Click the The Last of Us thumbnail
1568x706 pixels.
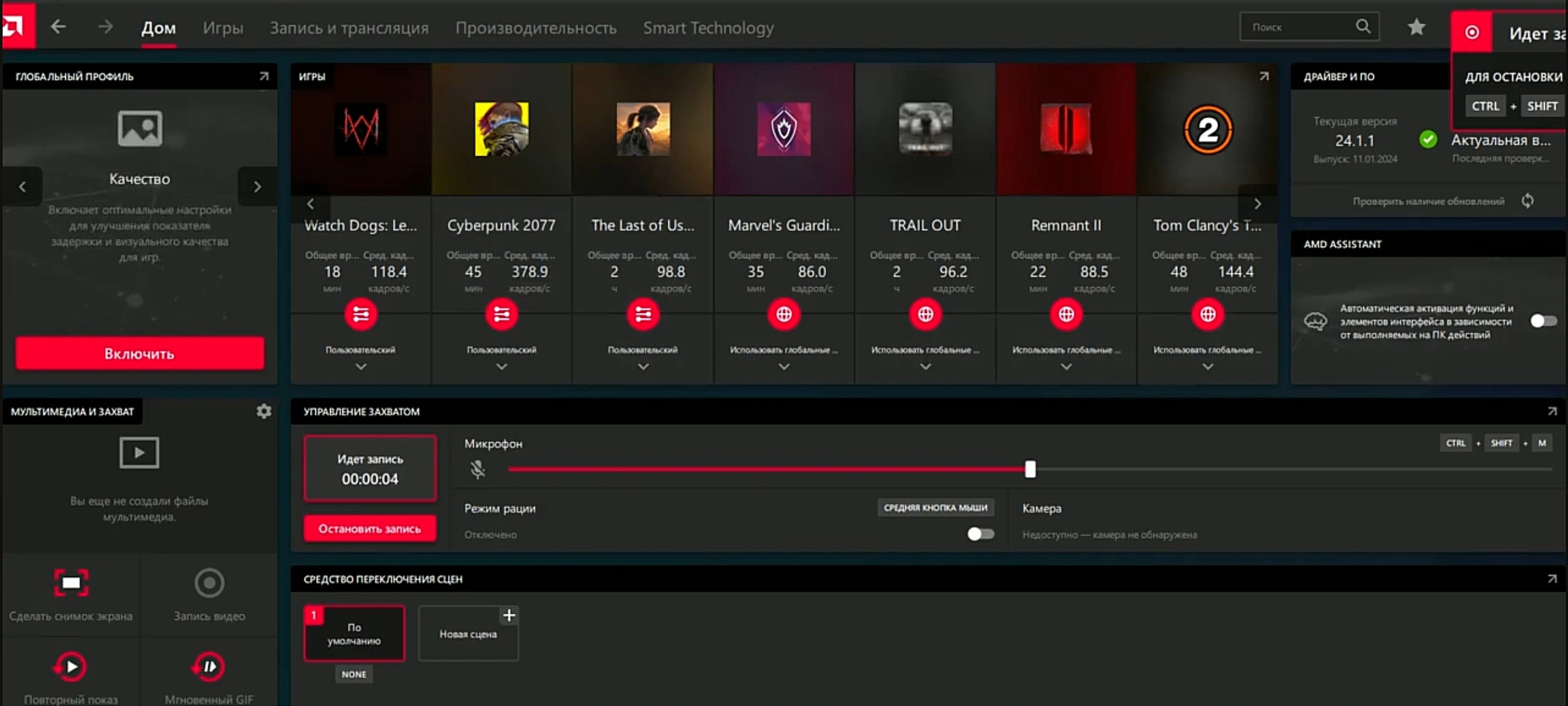(643, 129)
